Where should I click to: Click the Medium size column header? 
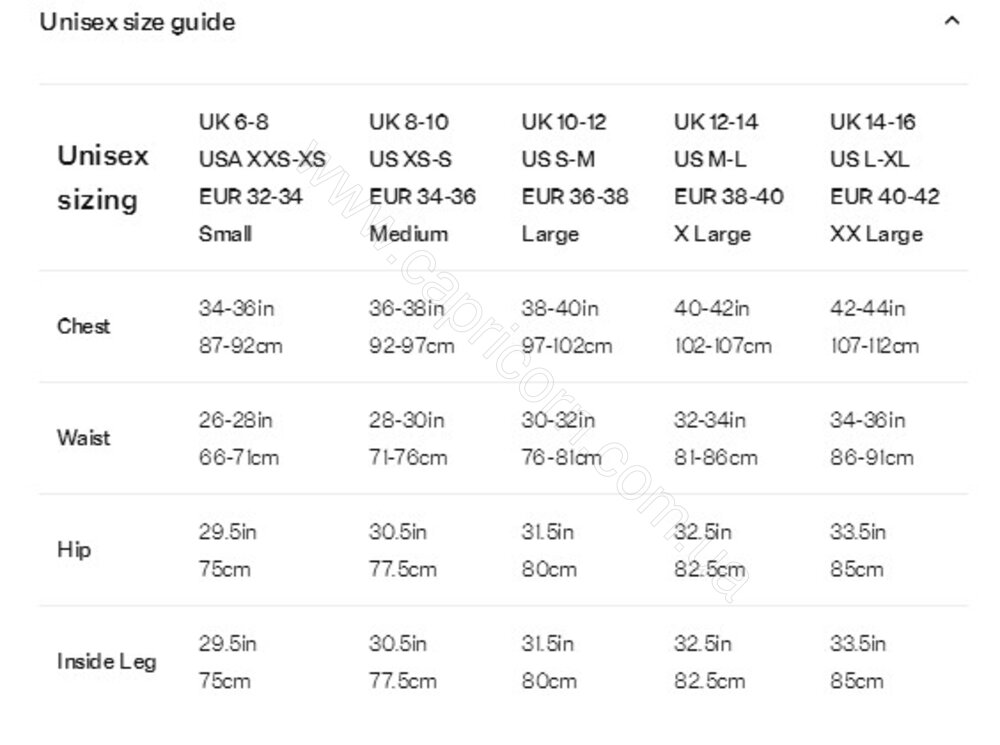[x=408, y=234]
